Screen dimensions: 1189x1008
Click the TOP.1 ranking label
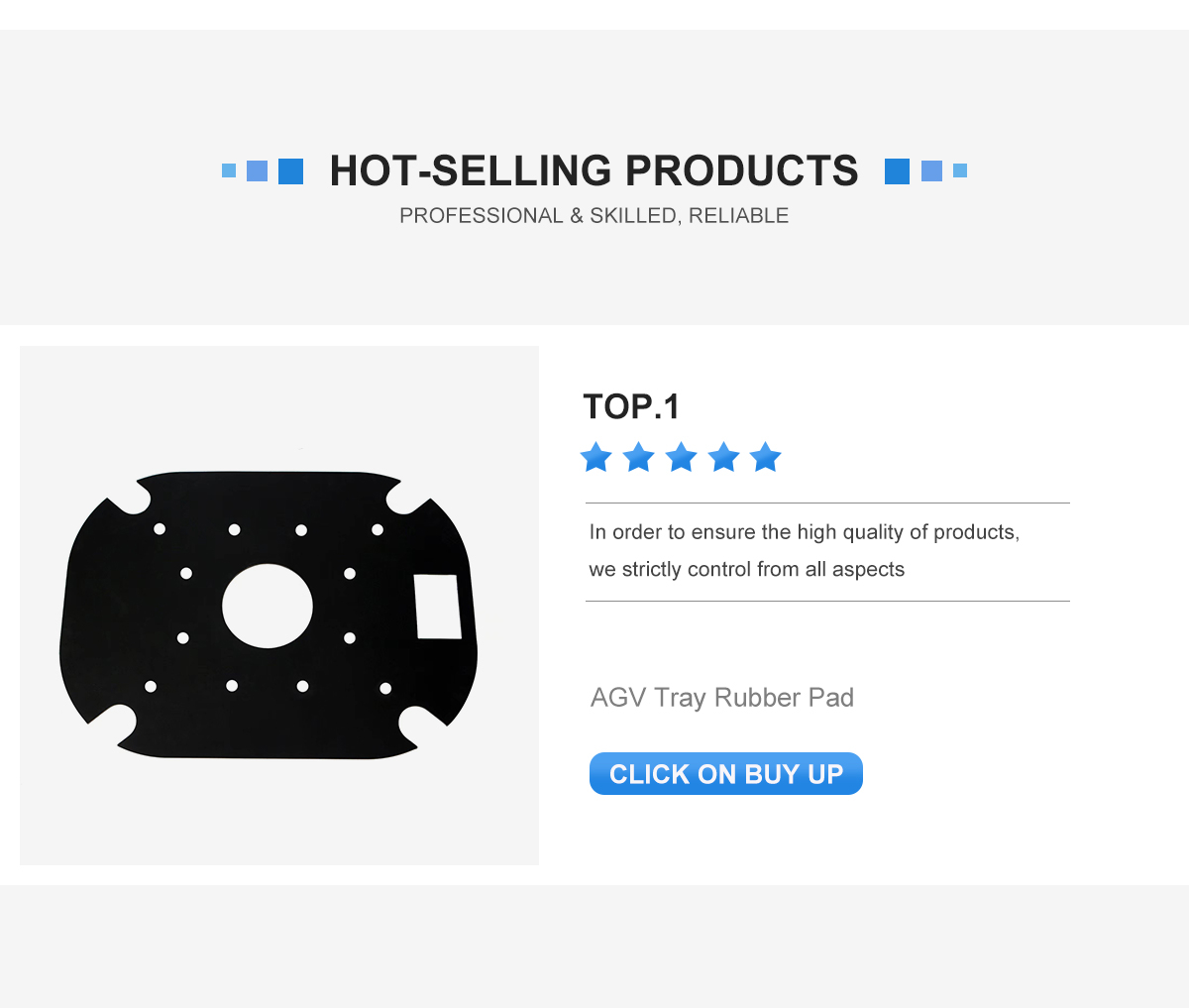(632, 406)
